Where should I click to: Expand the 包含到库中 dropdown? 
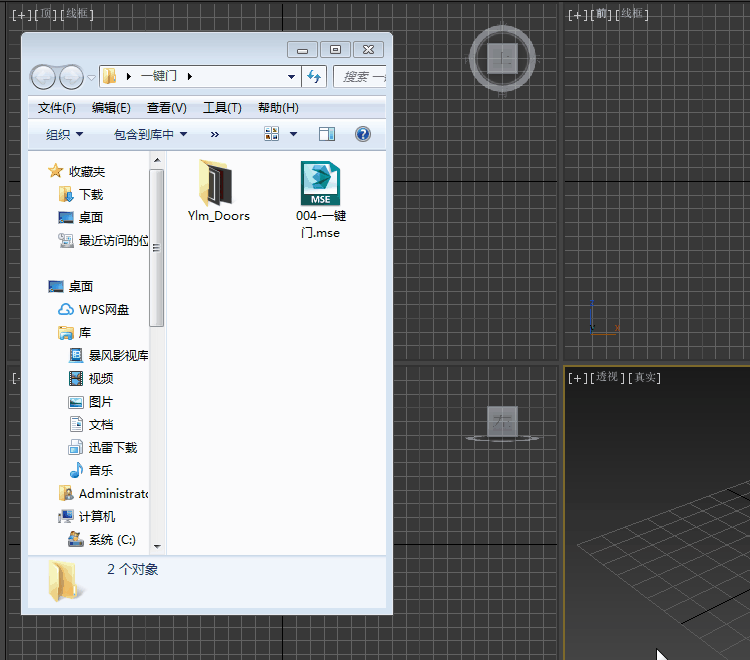(x=150, y=134)
